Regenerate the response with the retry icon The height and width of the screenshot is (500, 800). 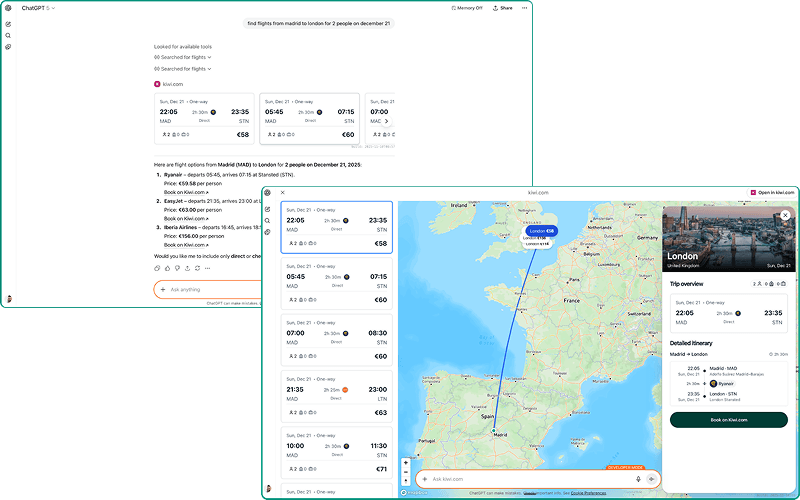[x=197, y=268]
